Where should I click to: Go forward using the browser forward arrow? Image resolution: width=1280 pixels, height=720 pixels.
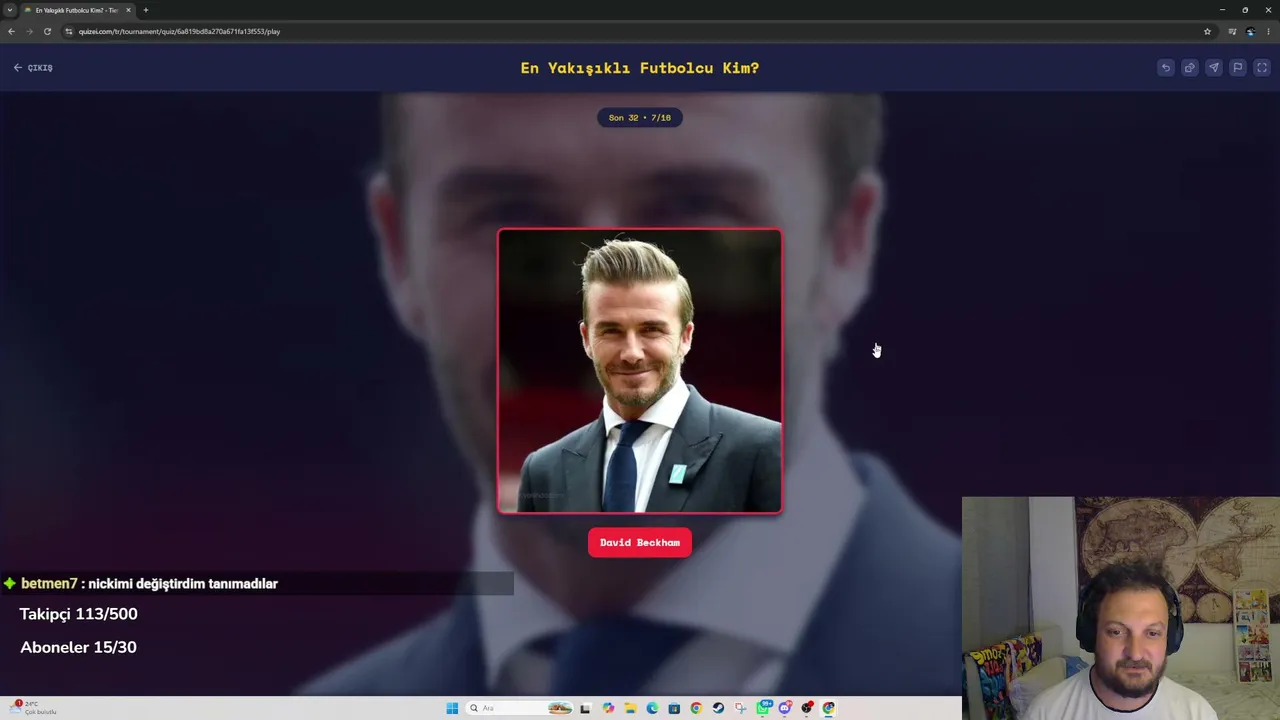click(29, 31)
